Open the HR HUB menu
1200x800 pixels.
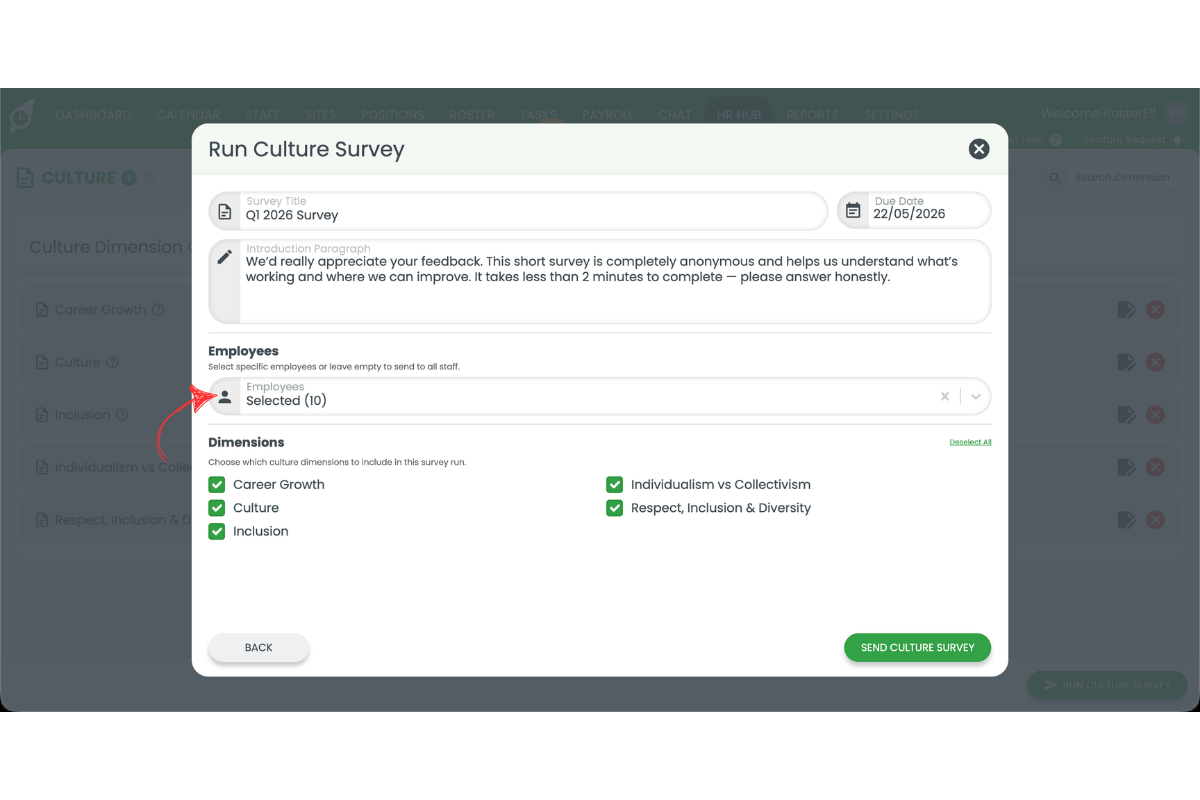pos(739,114)
